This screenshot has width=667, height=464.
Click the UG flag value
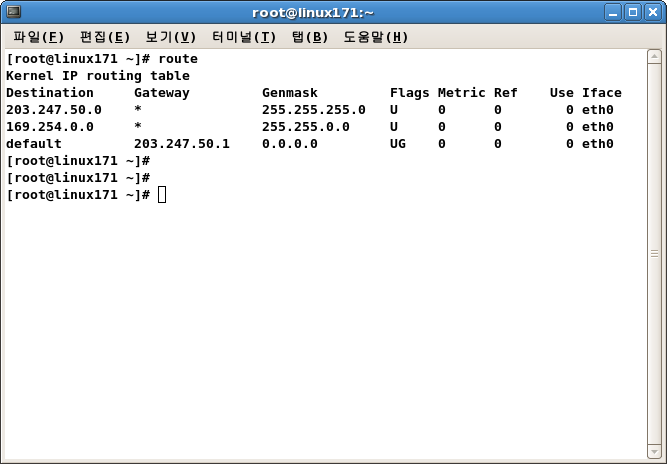pyautogui.click(x=398, y=144)
